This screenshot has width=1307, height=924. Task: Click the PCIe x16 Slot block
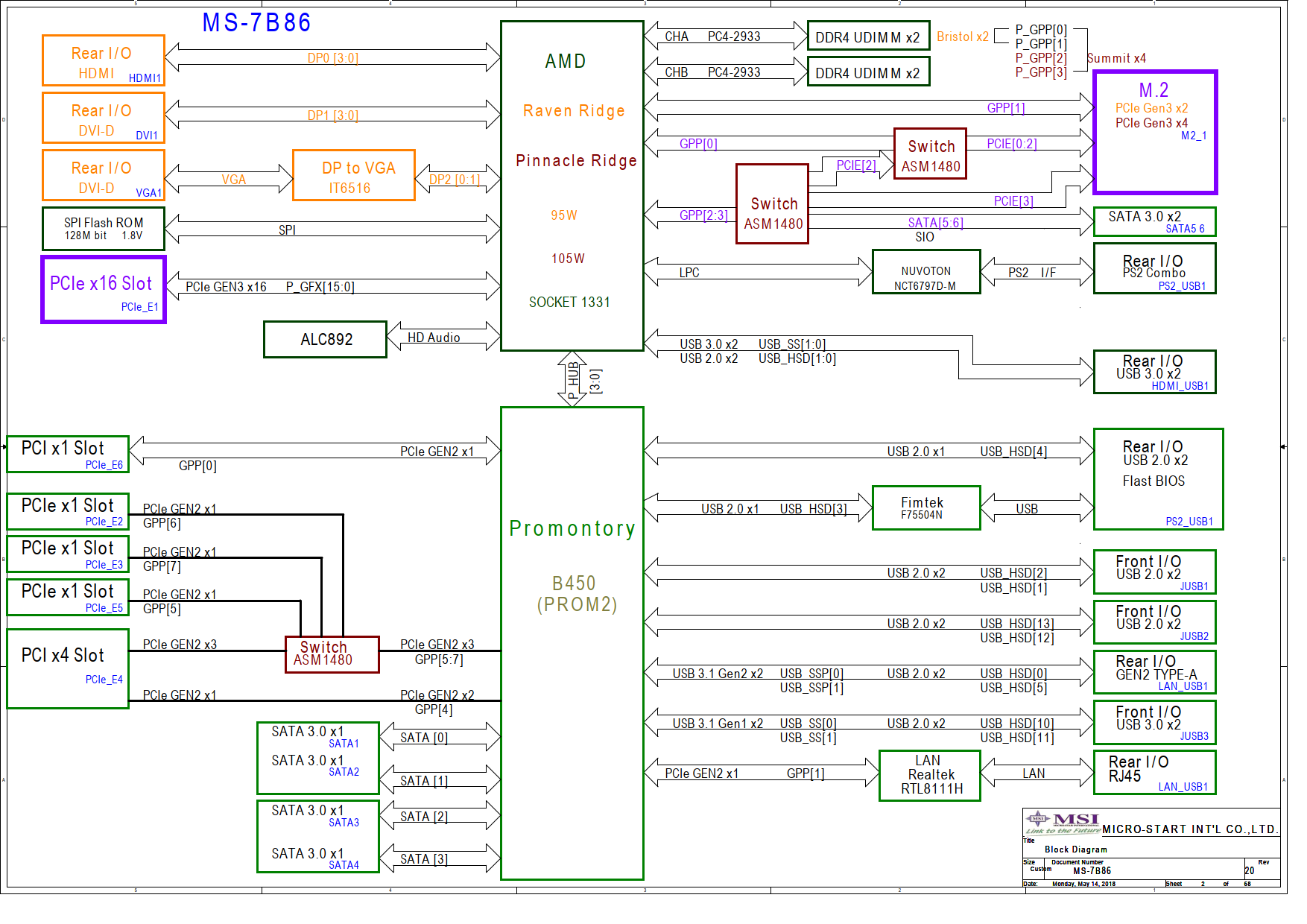pos(103,290)
